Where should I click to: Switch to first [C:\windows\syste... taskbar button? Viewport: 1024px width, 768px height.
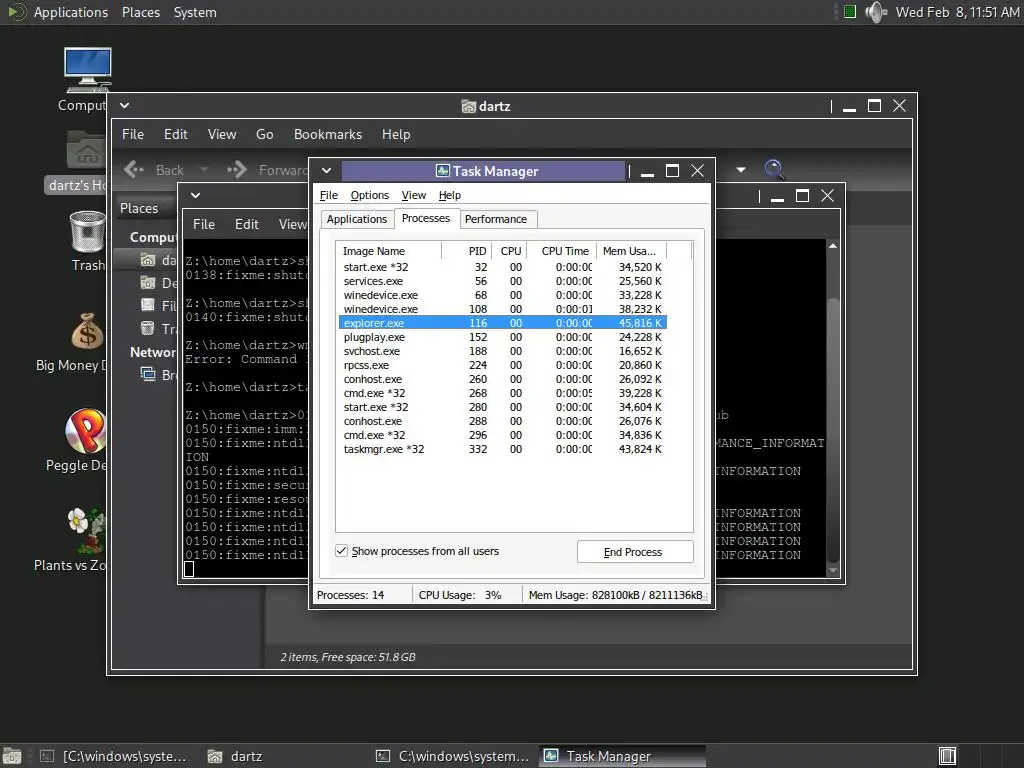click(114, 756)
